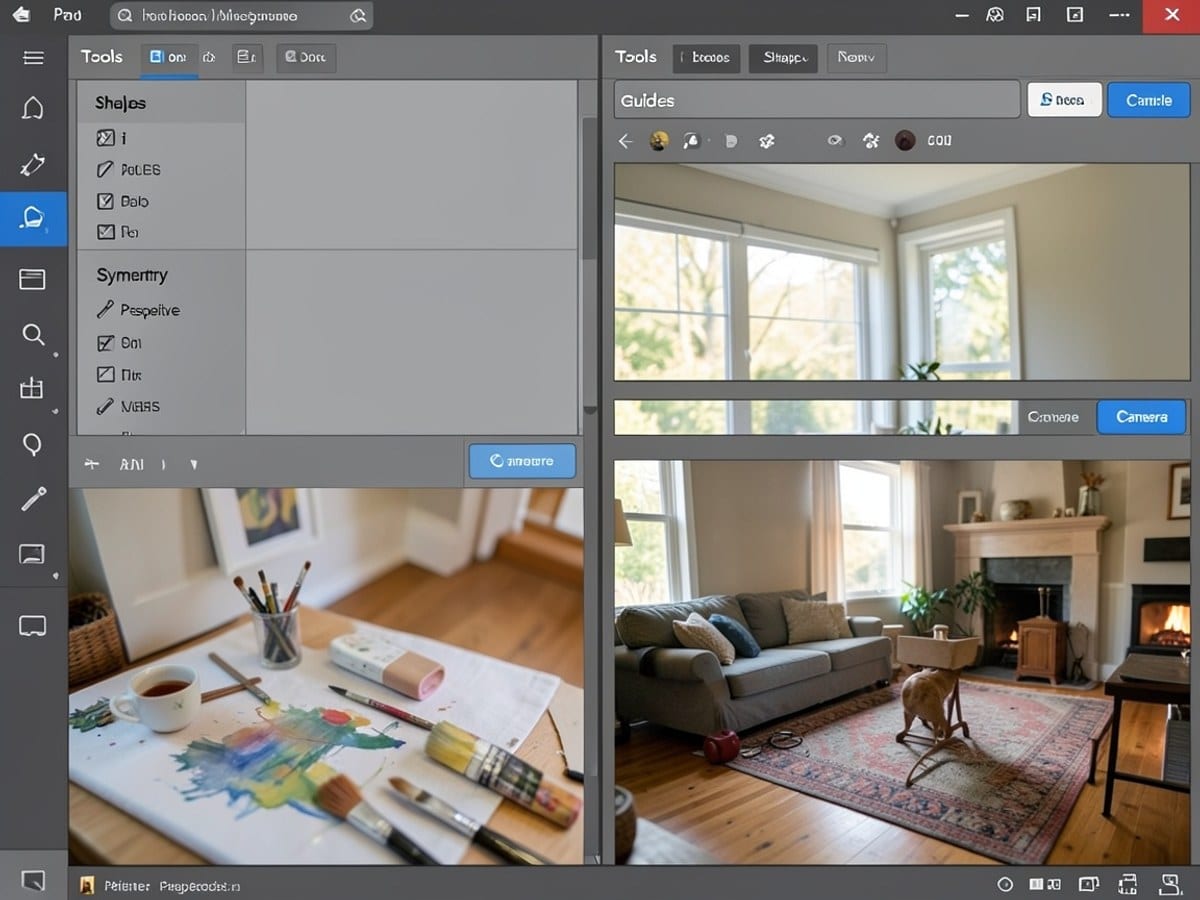The image size is (1200, 900).
Task: Select the living room photo with the fireplace
Action: (x=902, y=662)
